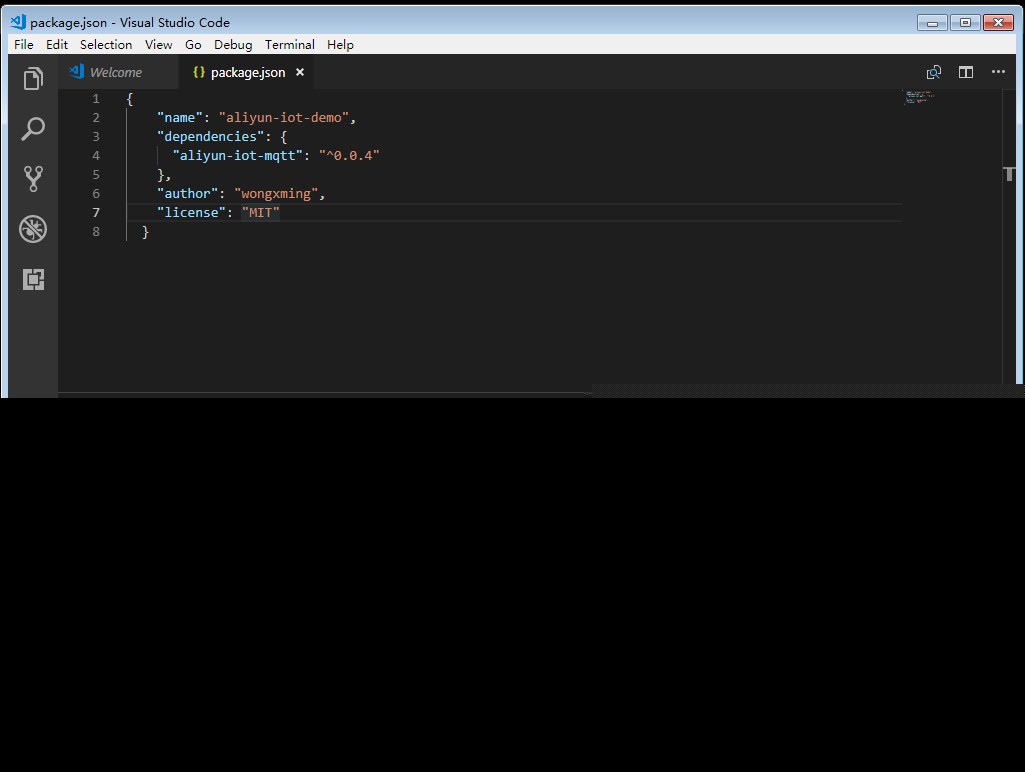The height and width of the screenshot is (772, 1025).
Task: Click the "wongxming" value
Action: pos(276,193)
